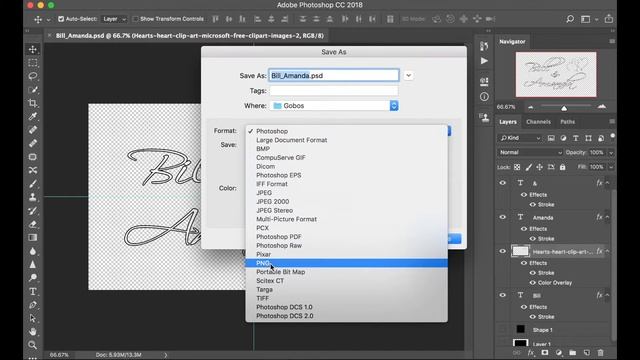Image resolution: width=640 pixels, height=360 pixels.
Task: Select the Clone Stamp tool
Action: [x=33, y=198]
